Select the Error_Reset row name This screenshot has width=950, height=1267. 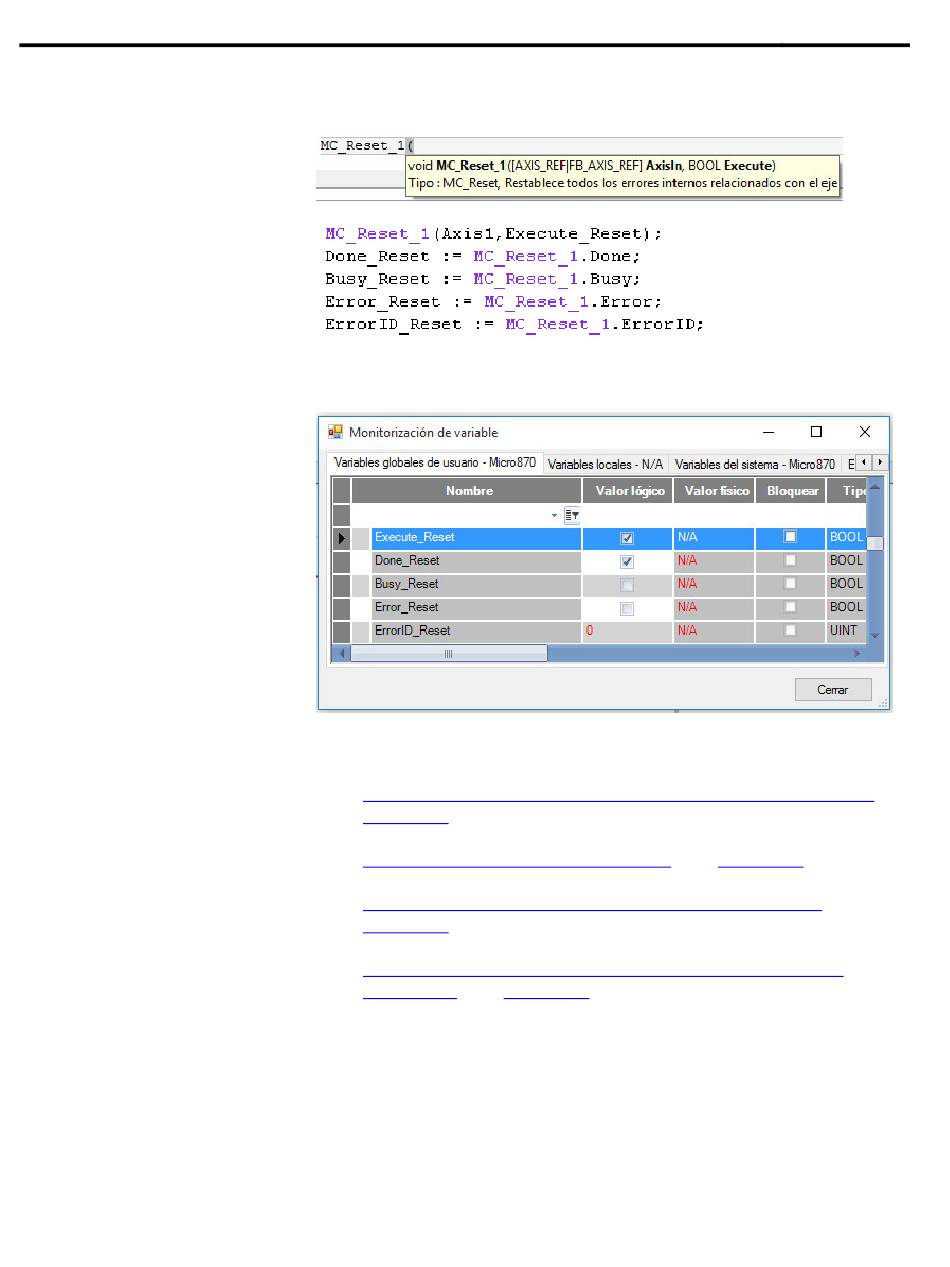coord(476,607)
